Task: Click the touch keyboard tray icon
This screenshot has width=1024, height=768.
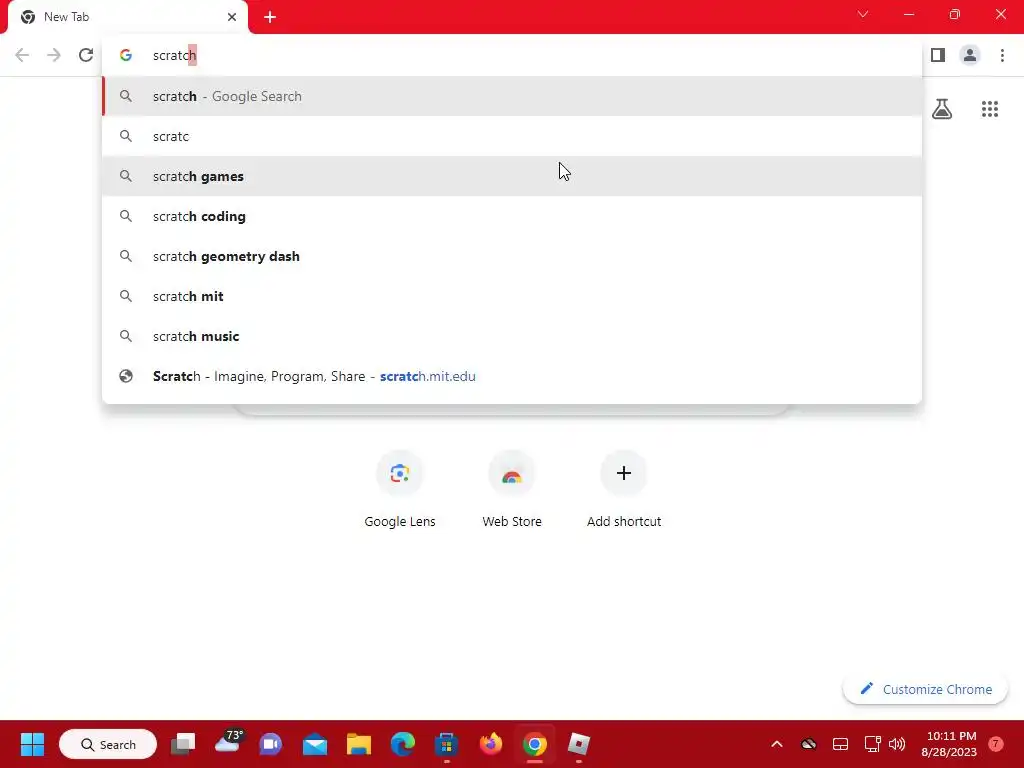Action: (x=840, y=744)
